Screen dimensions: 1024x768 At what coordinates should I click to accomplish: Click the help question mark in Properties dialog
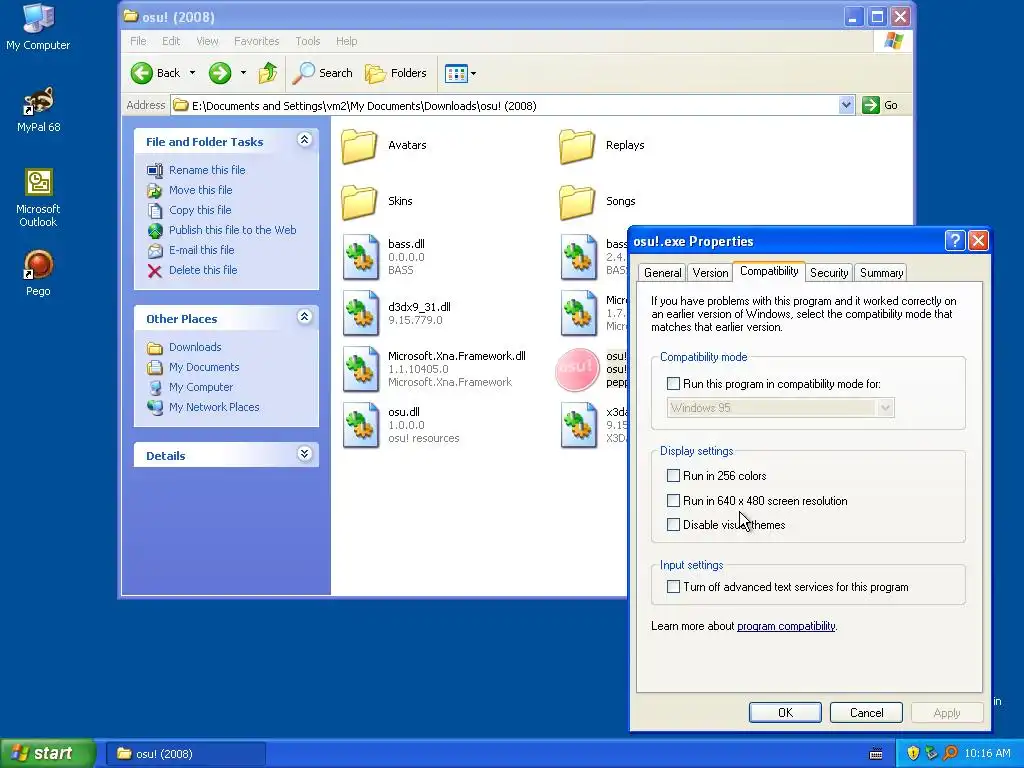(x=955, y=241)
